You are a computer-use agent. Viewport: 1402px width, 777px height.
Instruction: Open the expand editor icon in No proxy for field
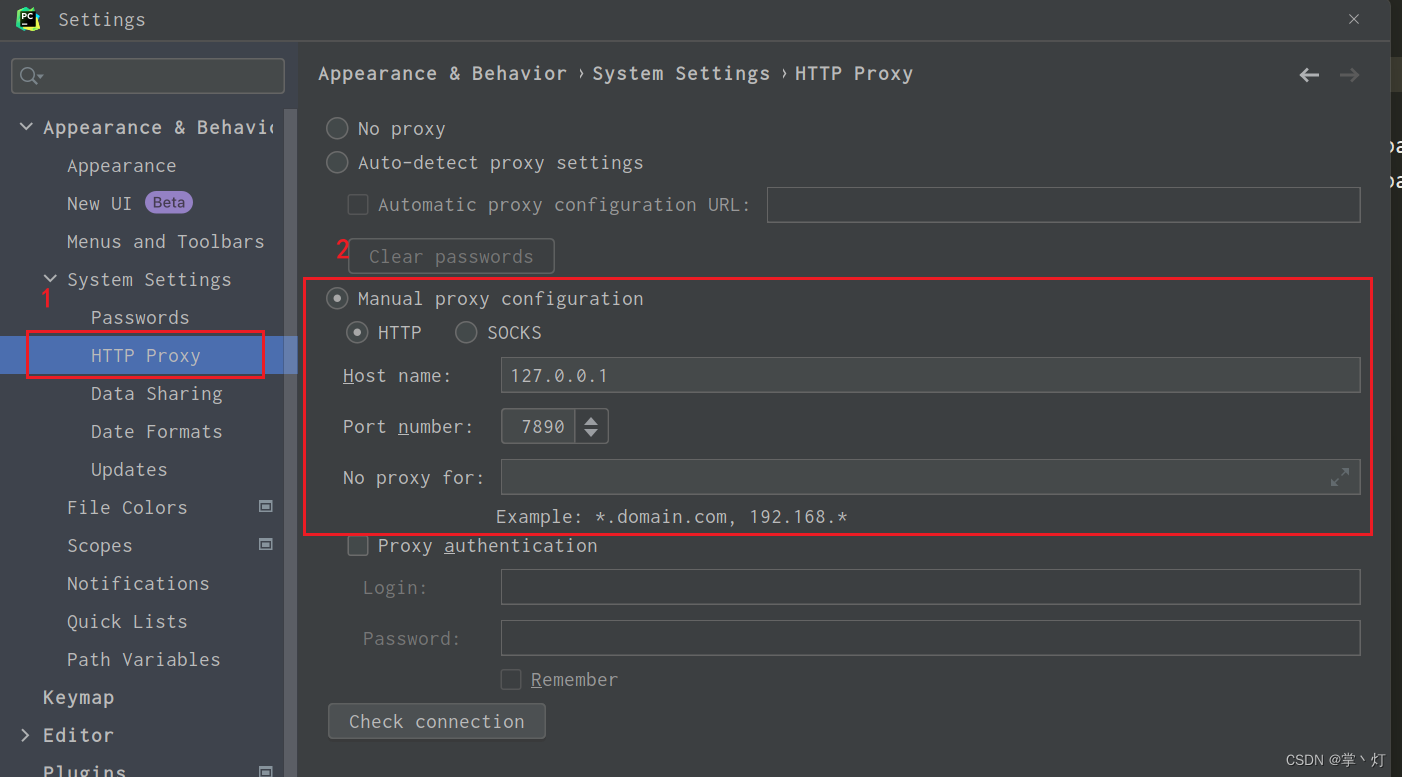[1340, 477]
